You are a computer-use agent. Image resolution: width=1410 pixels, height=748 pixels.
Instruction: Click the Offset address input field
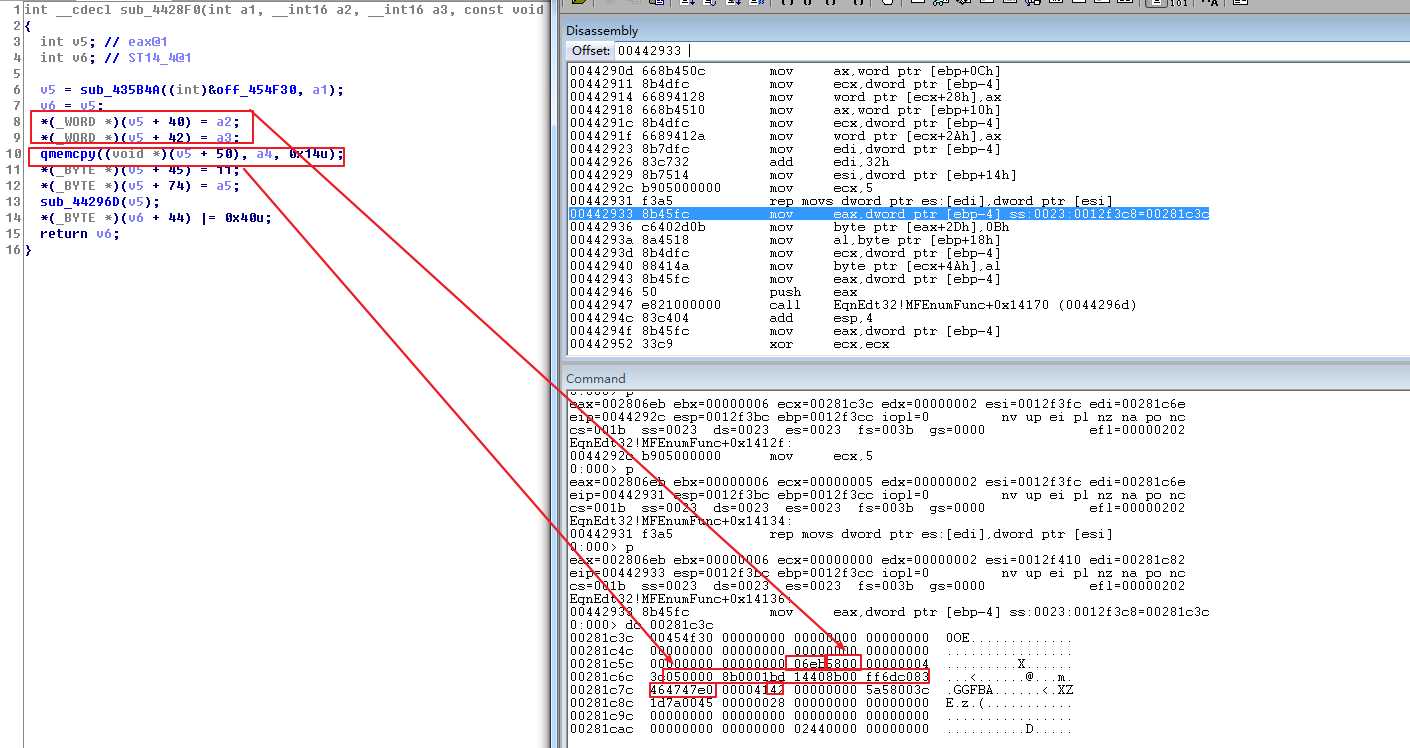click(x=1010, y=50)
